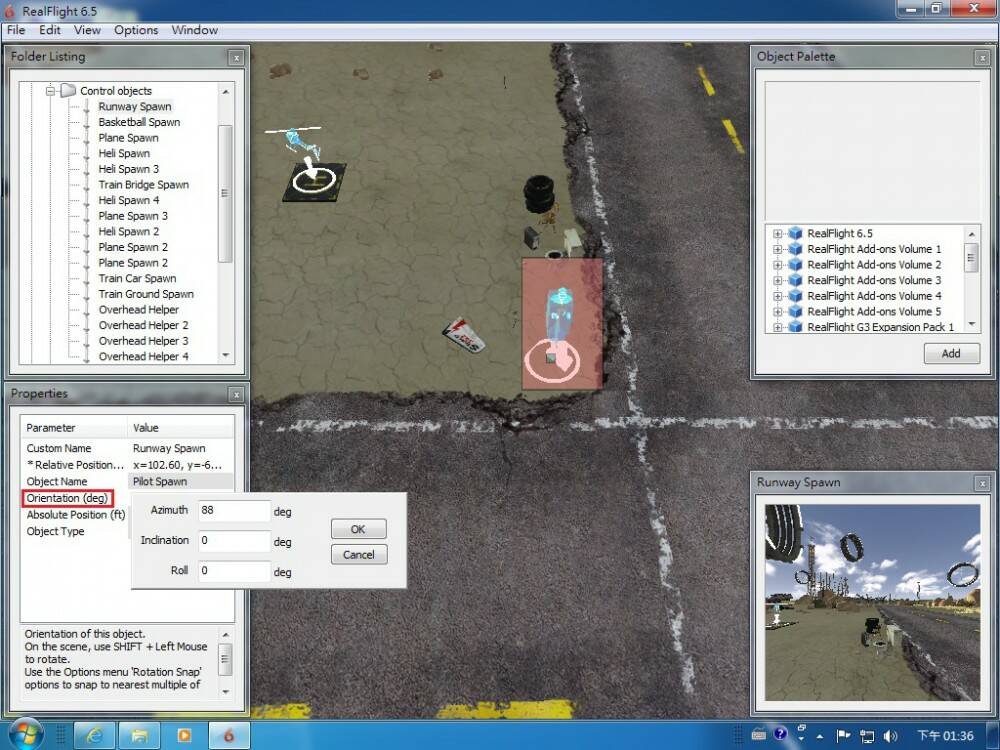Viewport: 1000px width, 750px height.
Task: Select Train Ground Spawn in the tree
Action: click(x=146, y=294)
